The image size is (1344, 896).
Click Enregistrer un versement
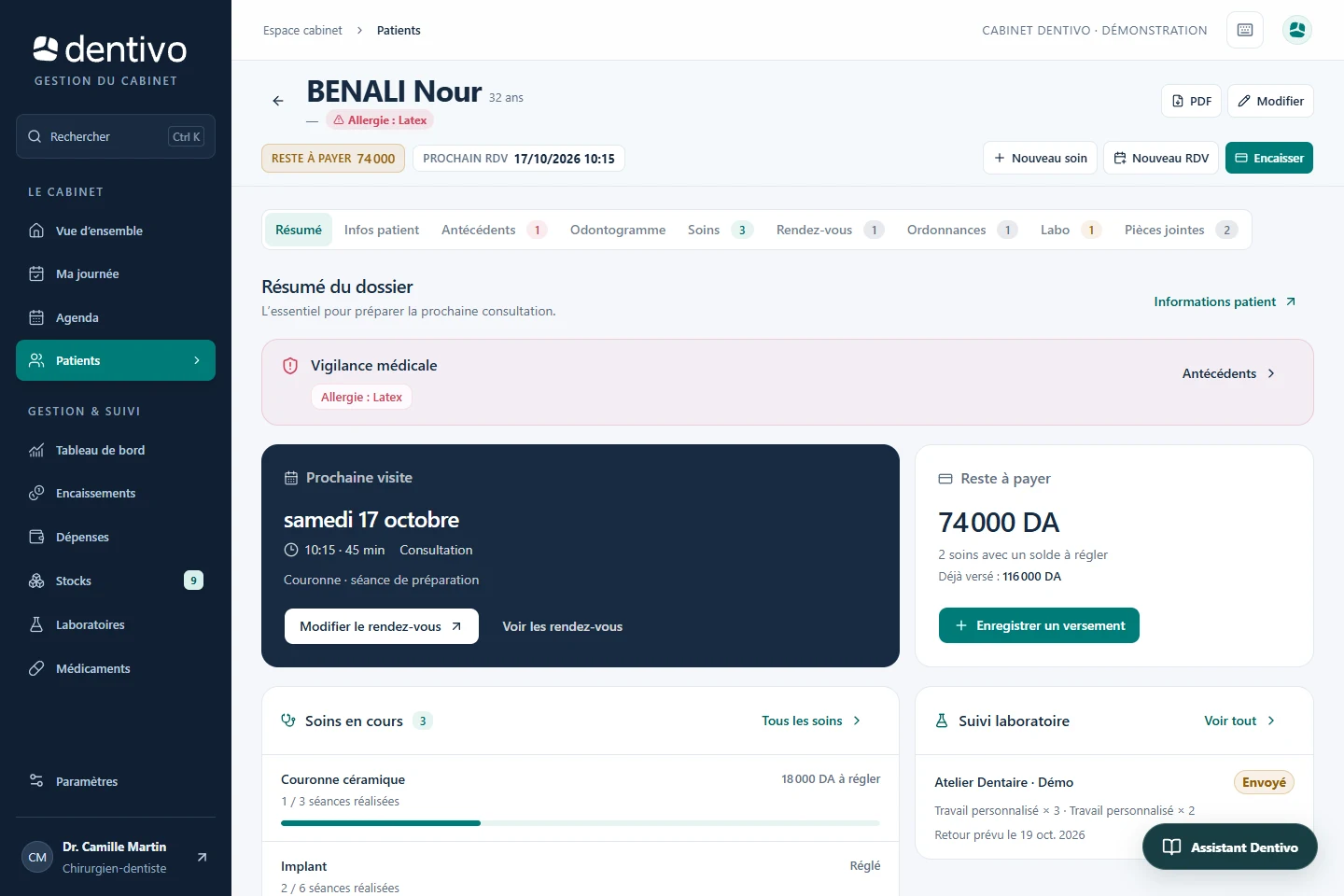pos(1039,625)
